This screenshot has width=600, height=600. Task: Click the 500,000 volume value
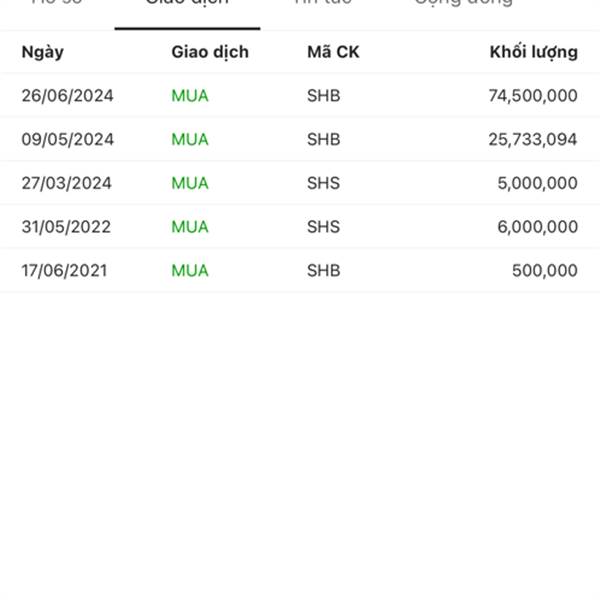click(545, 271)
